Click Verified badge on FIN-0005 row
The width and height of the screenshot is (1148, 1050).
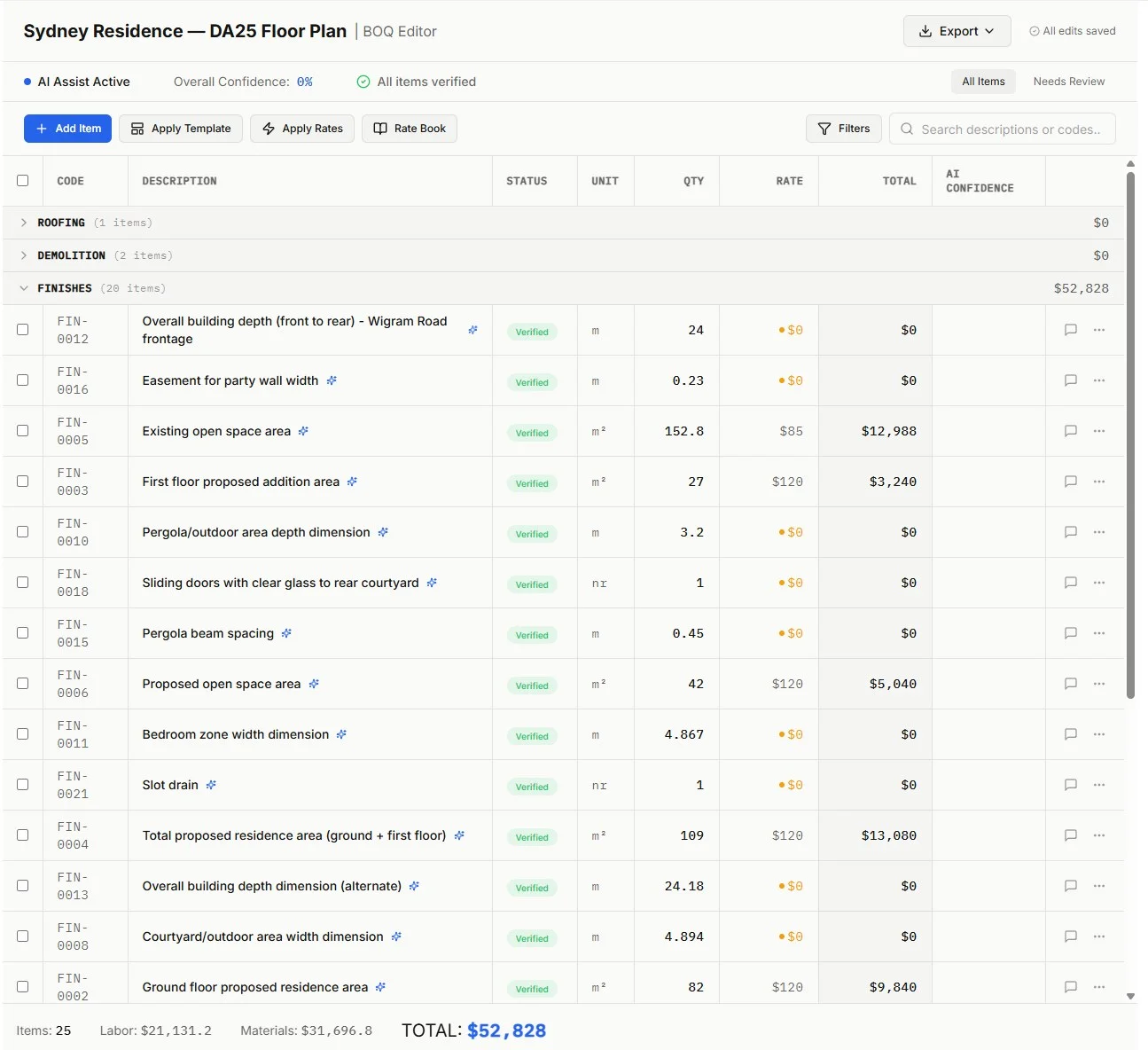coord(532,433)
